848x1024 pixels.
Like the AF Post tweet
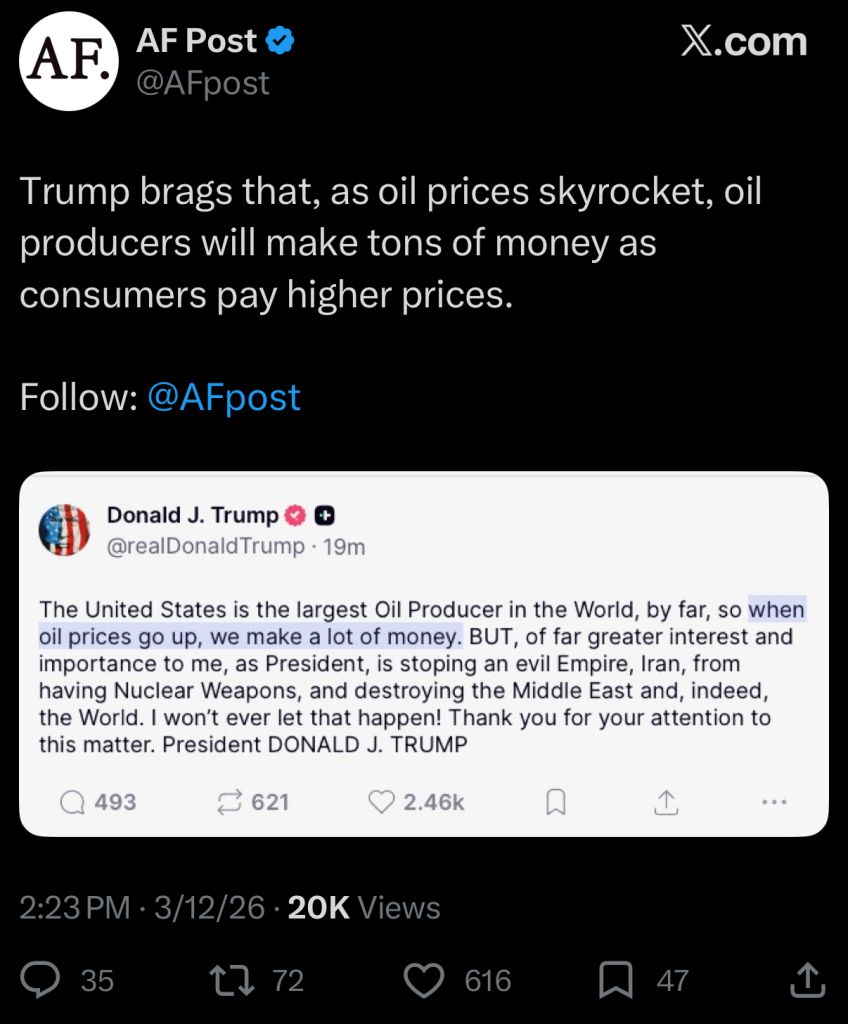(x=428, y=981)
